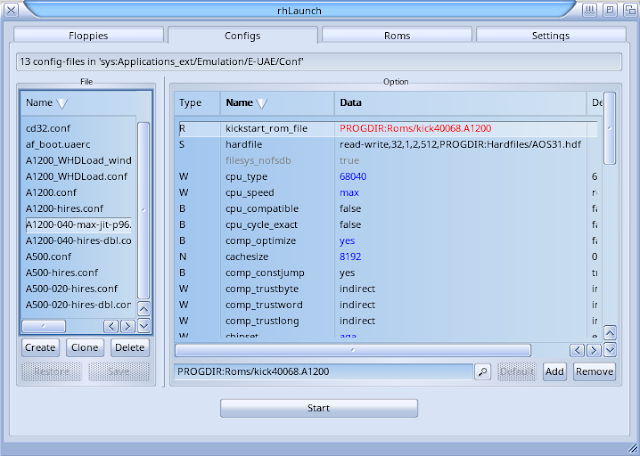
Task: Select A500-020-hires-dbl config file
Action: tap(78, 305)
